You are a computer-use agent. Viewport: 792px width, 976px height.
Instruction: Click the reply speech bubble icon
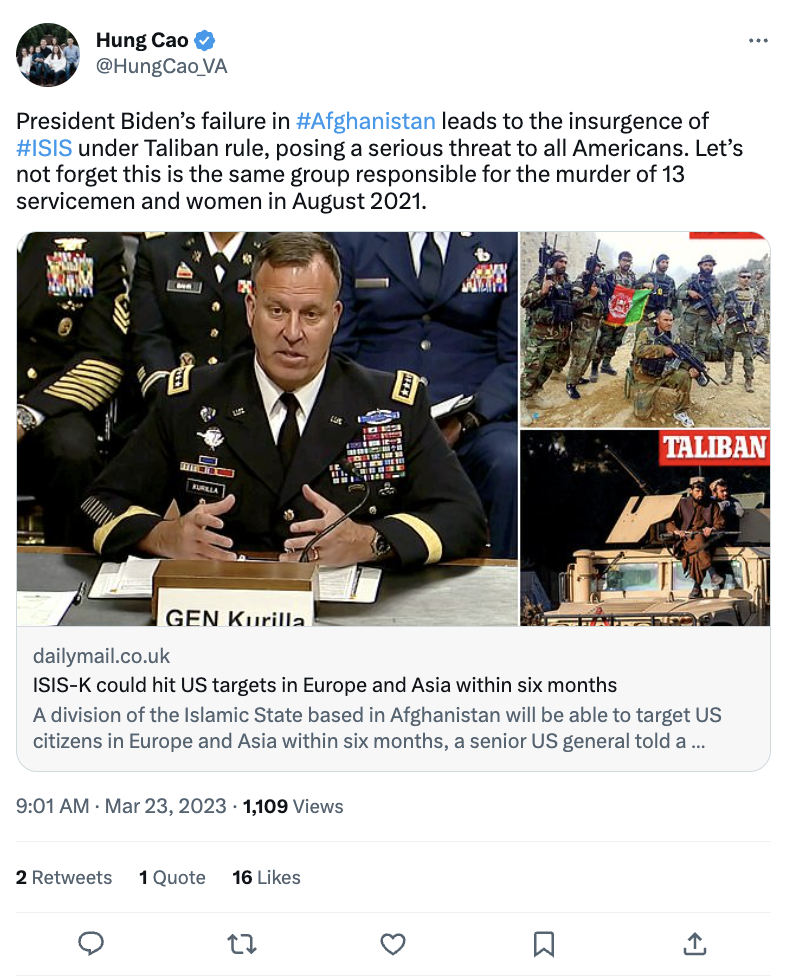[x=92, y=943]
